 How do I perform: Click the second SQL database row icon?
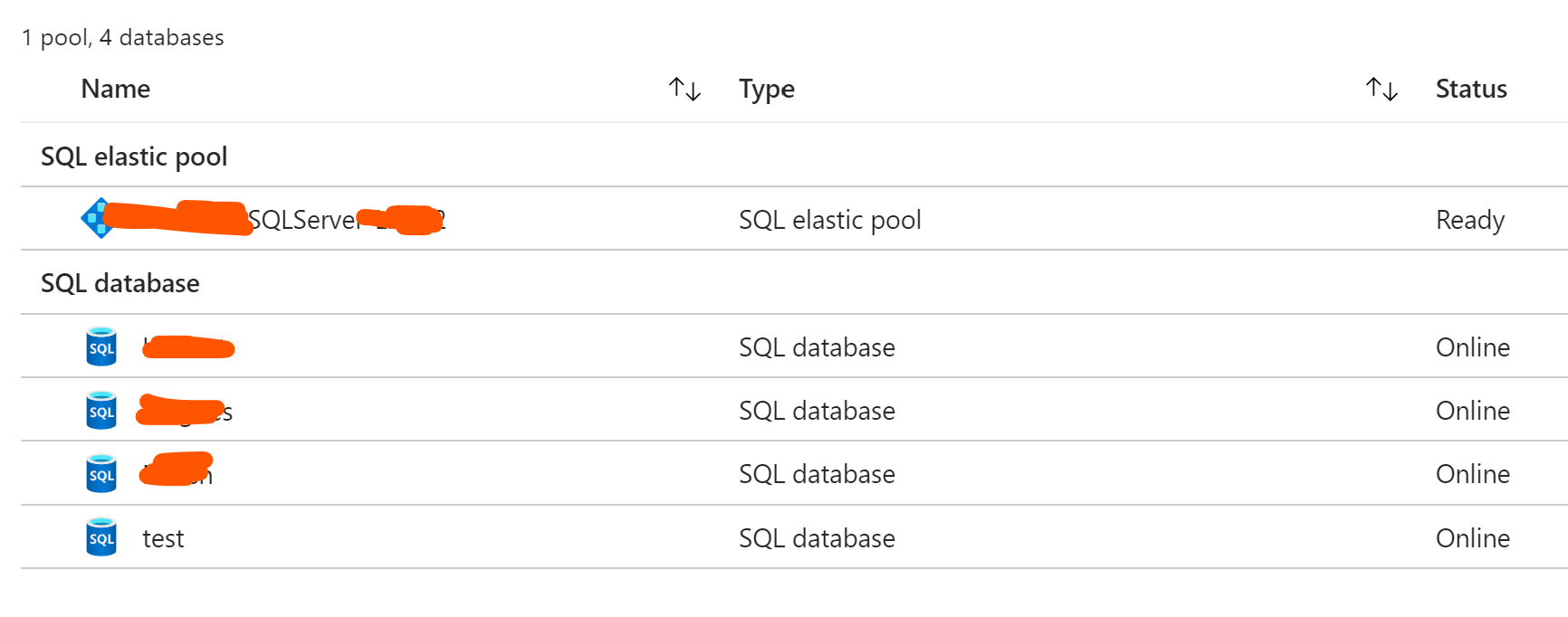coord(101,411)
